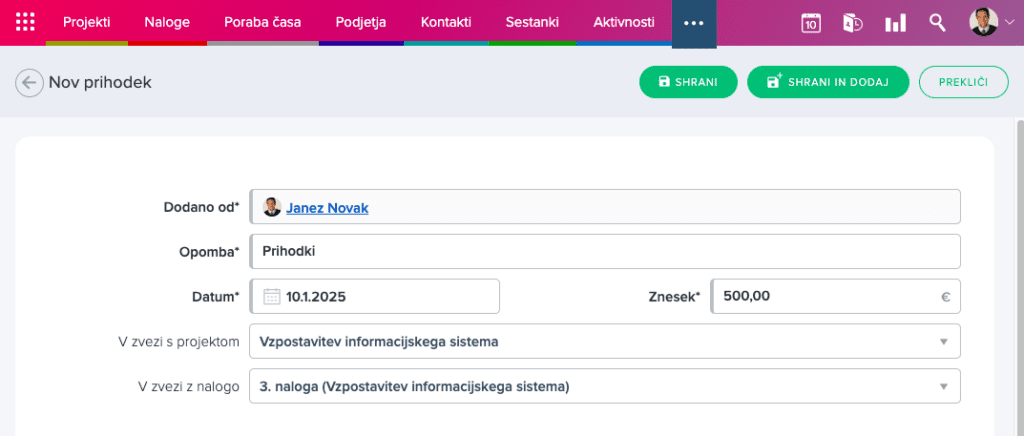Expand the V zvezi s projektom dropdown
Viewport: 1024px width, 436px height.
tap(942, 341)
